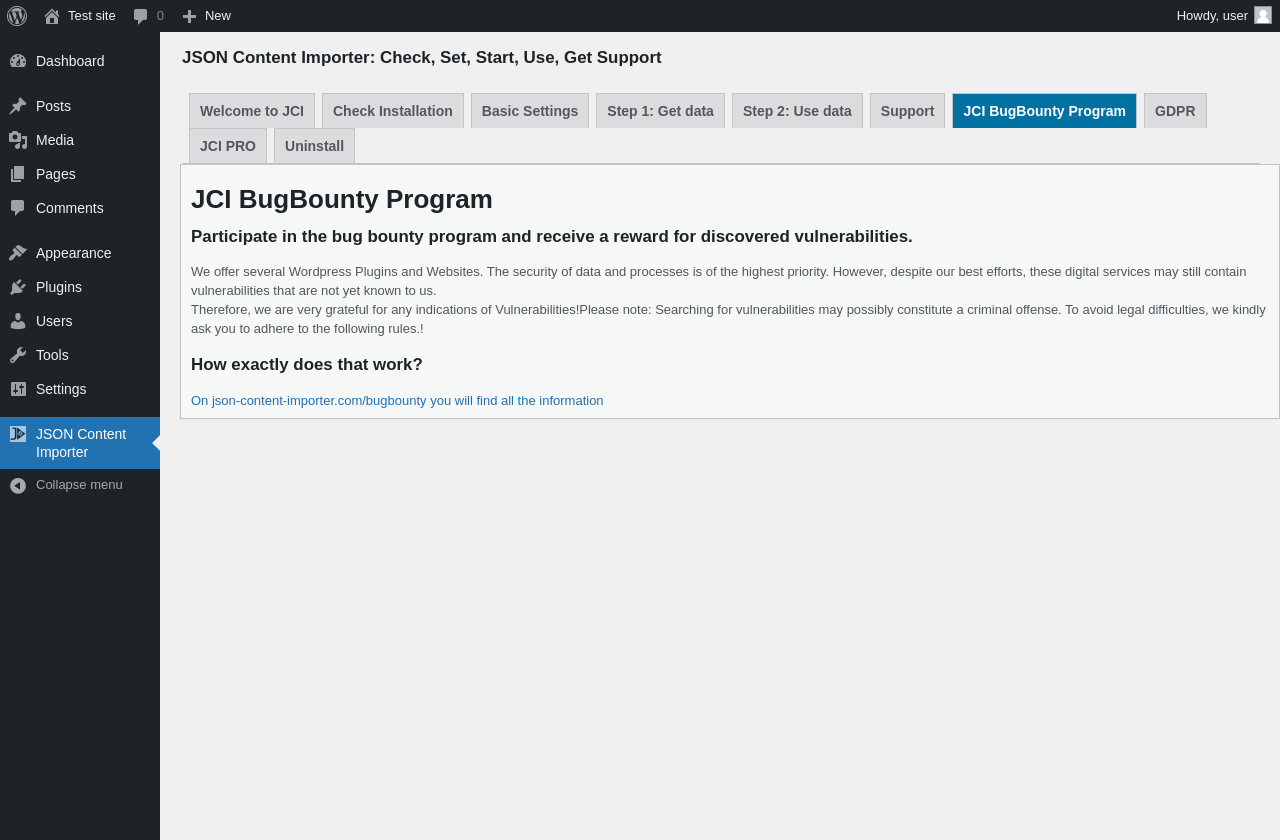Viewport: 1280px width, 840px height.
Task: Go to the GDPR tab
Action: 1175,111
